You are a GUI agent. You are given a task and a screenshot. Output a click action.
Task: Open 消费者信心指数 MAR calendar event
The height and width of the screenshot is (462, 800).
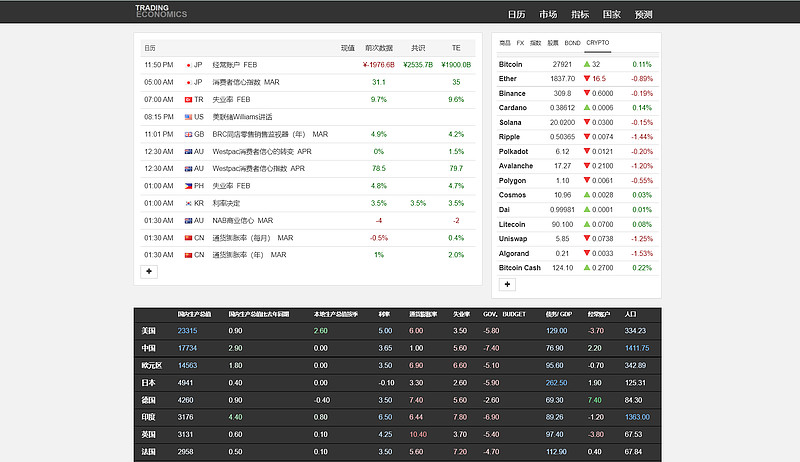coord(246,82)
